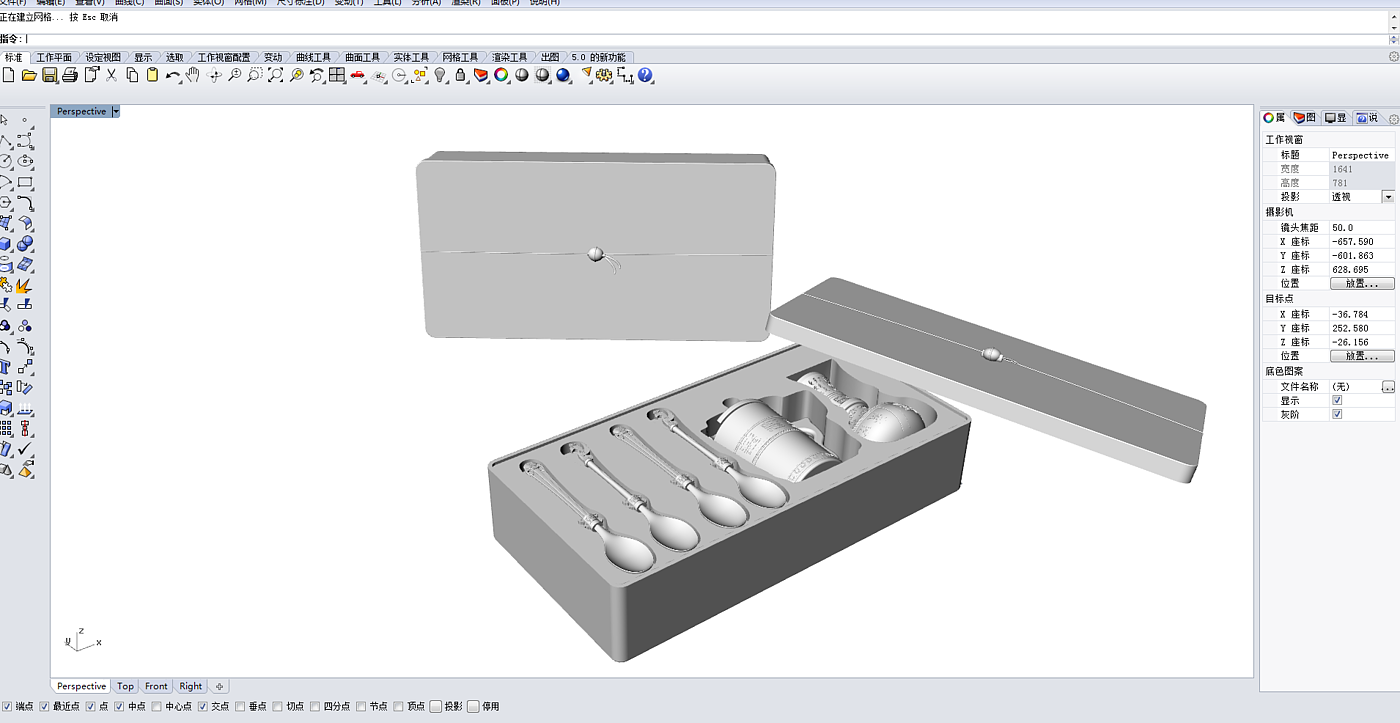
Task: Open the Perspective viewport title dropdown arrow
Action: click(x=116, y=111)
